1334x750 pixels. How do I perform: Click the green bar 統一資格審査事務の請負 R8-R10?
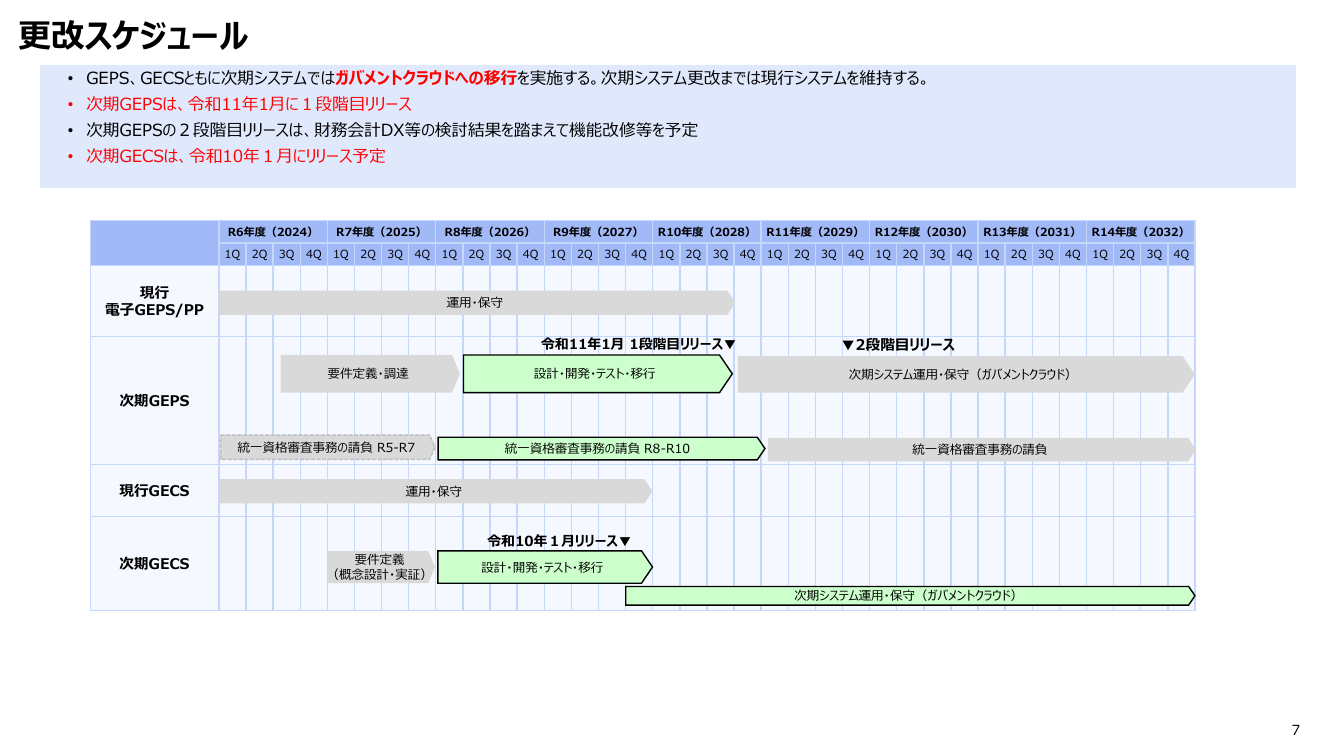pos(600,449)
